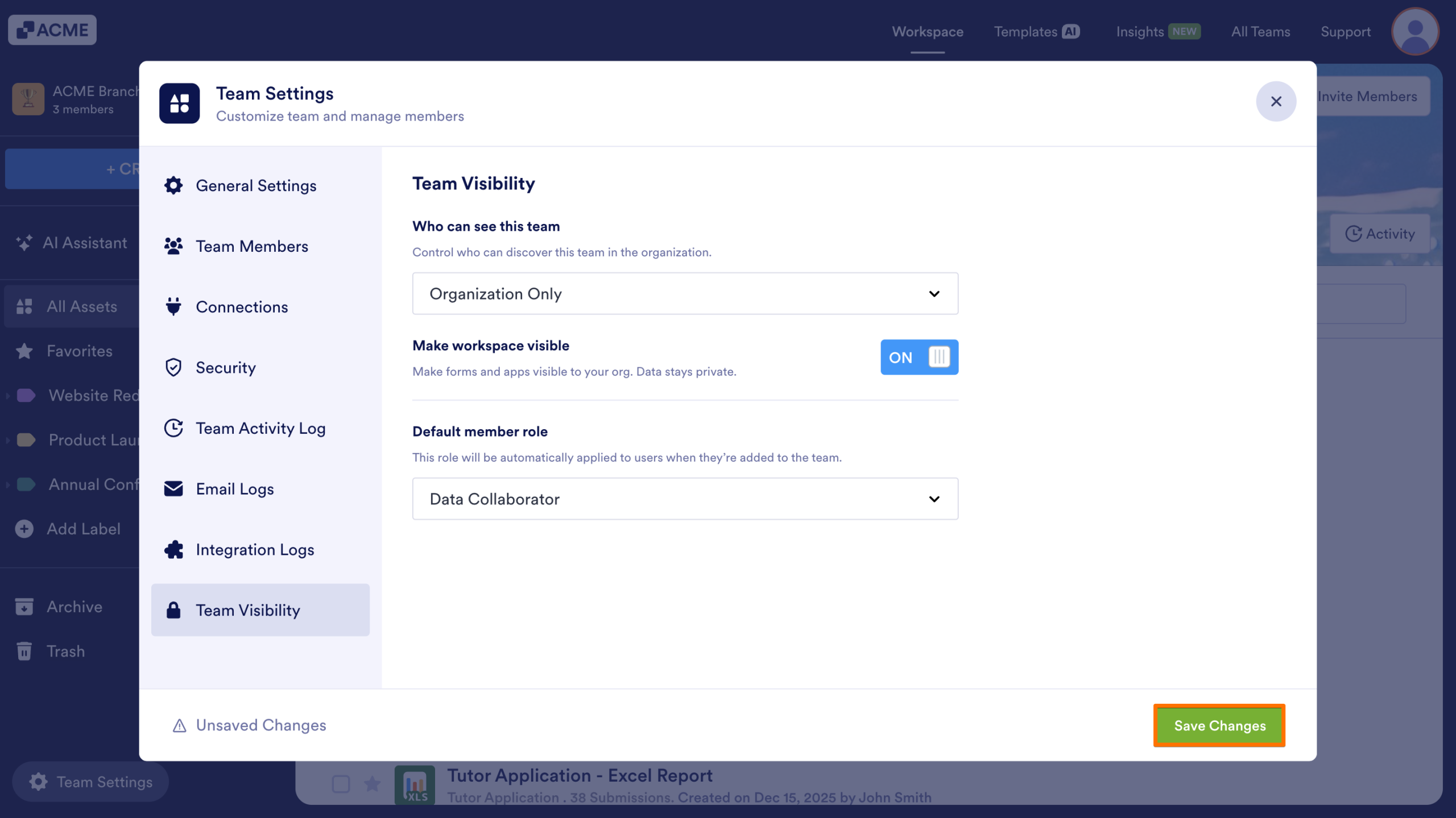Switch to the Templates tab
Image resolution: width=1456 pixels, height=818 pixels.
(1025, 31)
